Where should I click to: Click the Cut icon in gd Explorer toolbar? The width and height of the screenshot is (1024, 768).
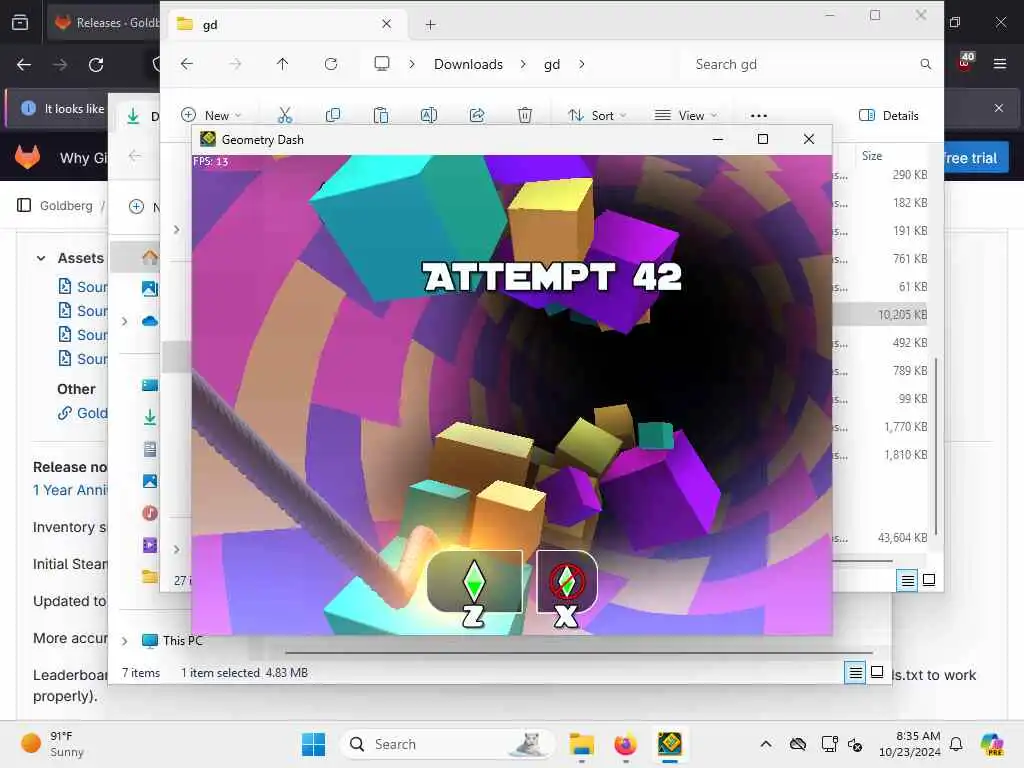pyautogui.click(x=285, y=116)
